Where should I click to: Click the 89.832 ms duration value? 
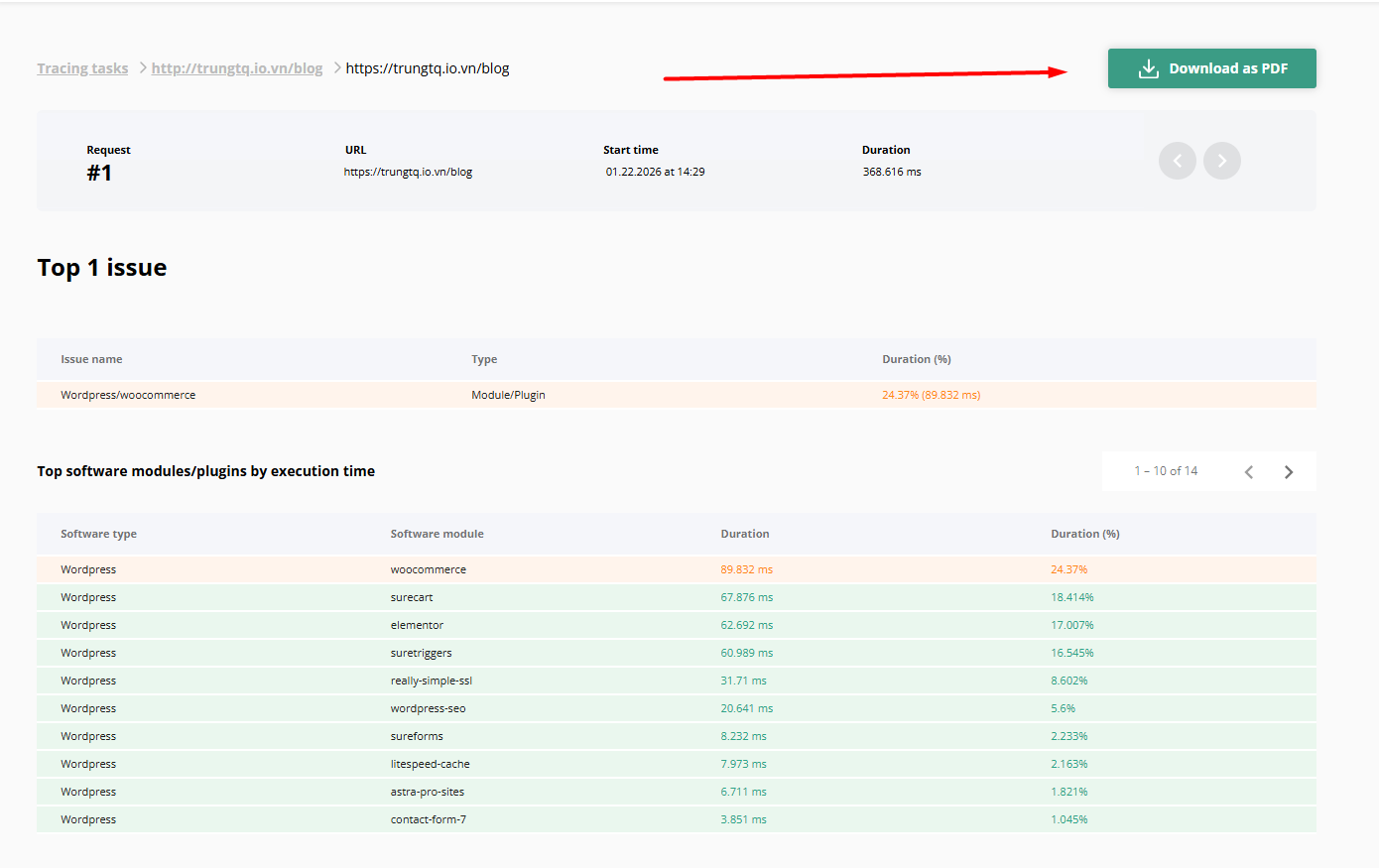[x=747, y=569]
